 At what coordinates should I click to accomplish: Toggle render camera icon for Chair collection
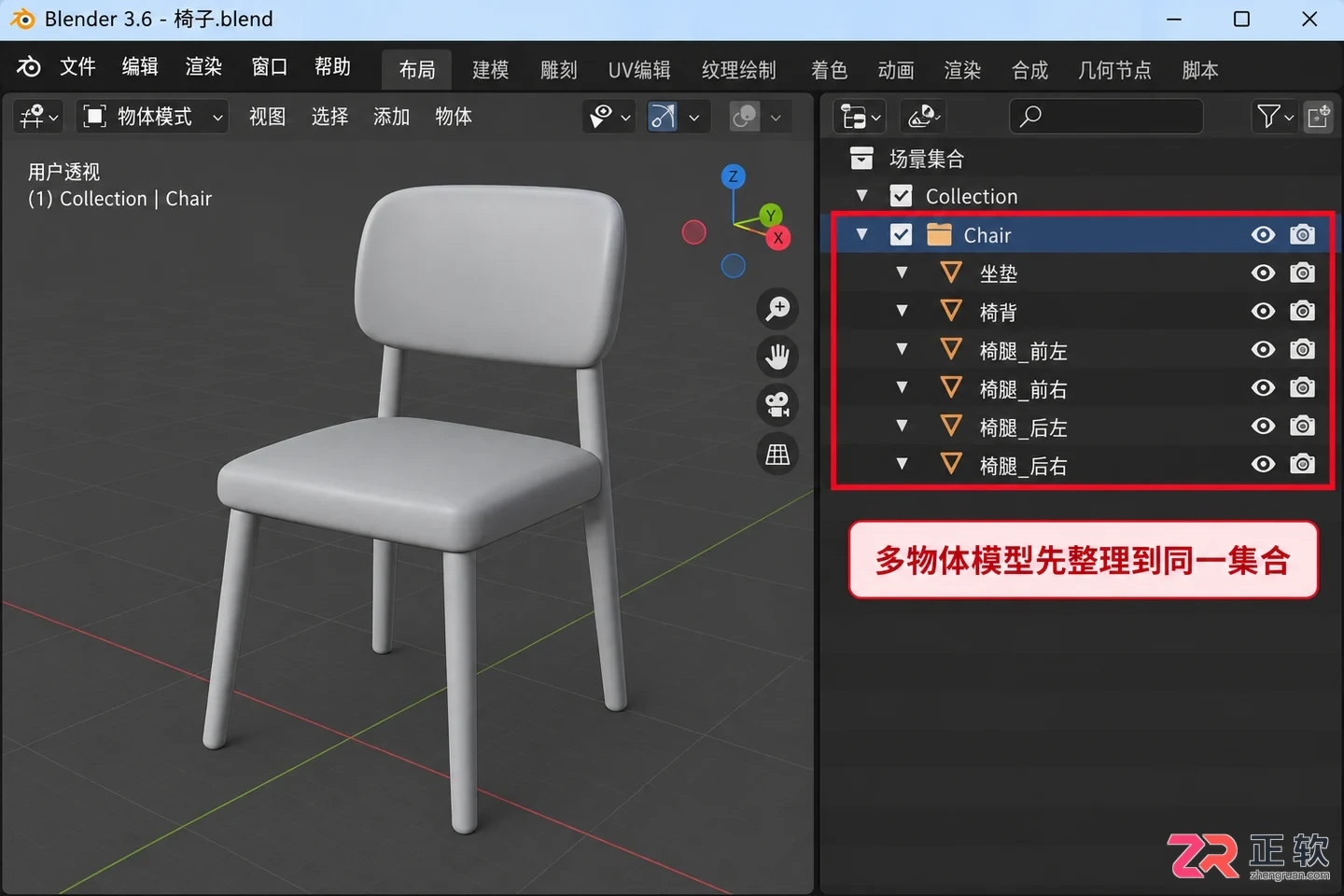[x=1302, y=234]
